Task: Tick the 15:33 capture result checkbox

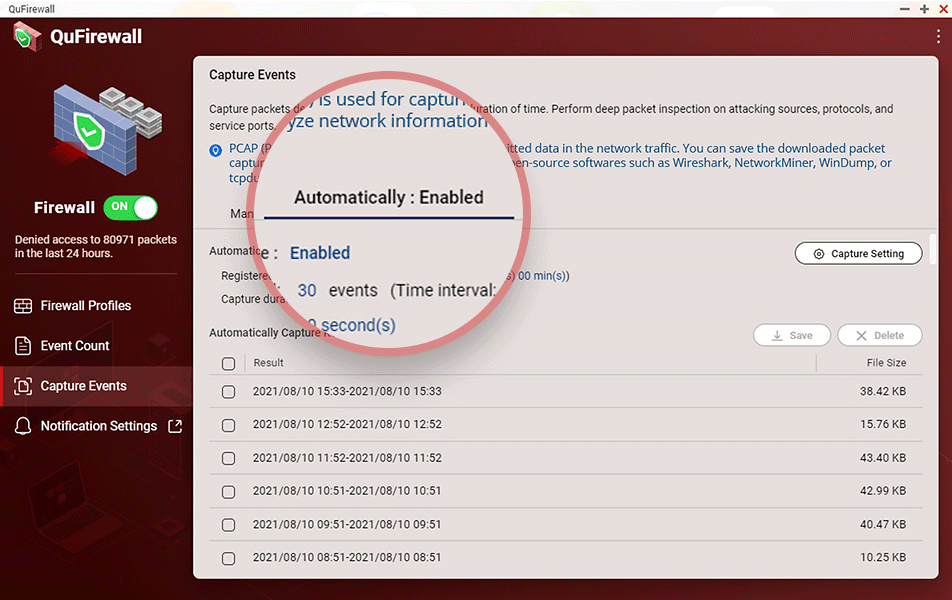Action: 228,392
